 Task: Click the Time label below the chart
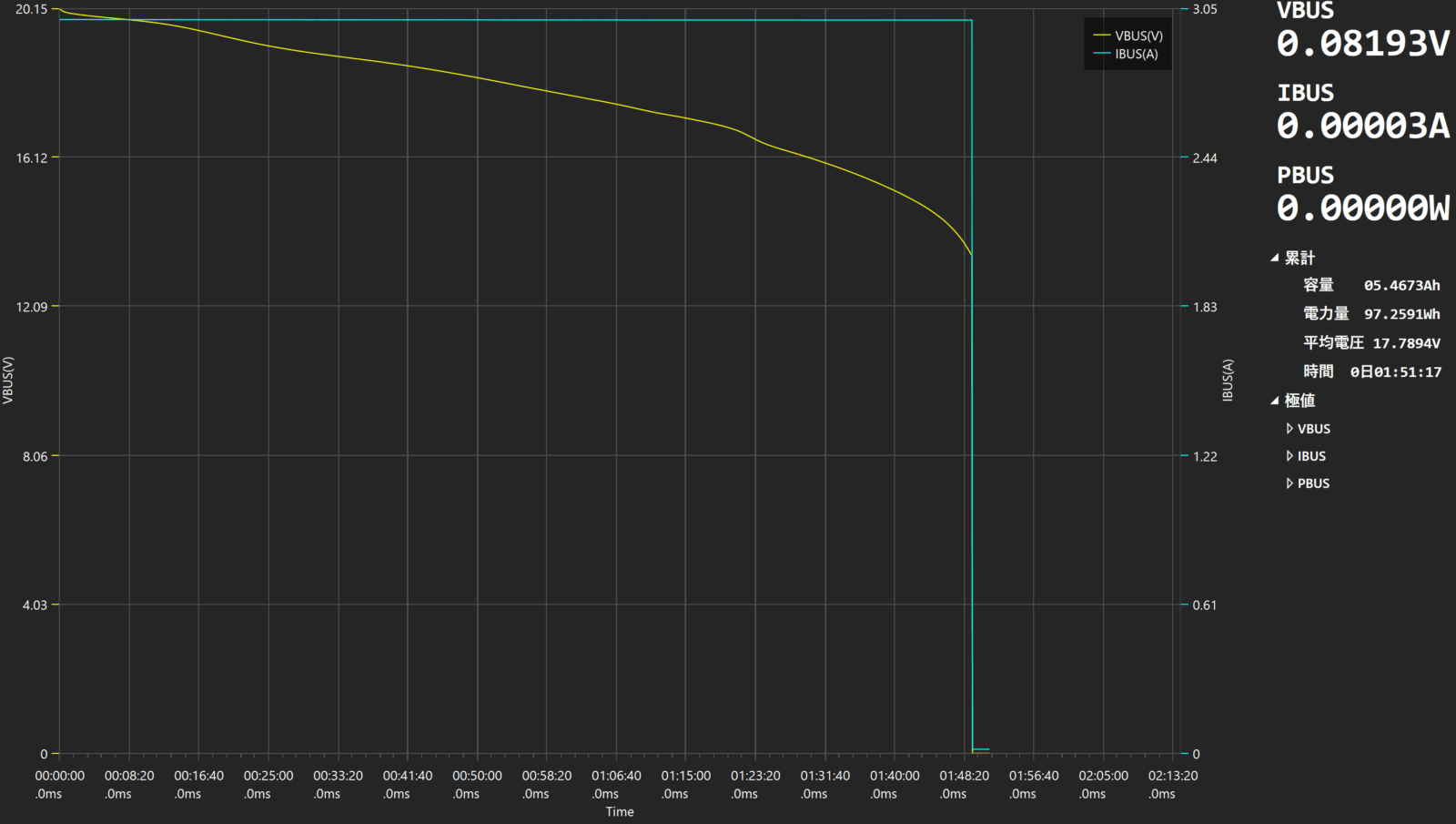[x=620, y=811]
